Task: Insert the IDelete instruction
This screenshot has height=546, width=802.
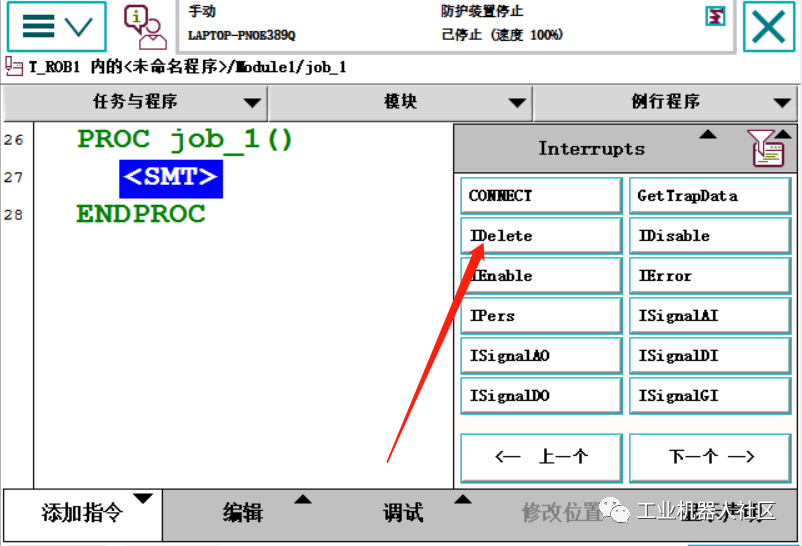Action: tap(542, 236)
